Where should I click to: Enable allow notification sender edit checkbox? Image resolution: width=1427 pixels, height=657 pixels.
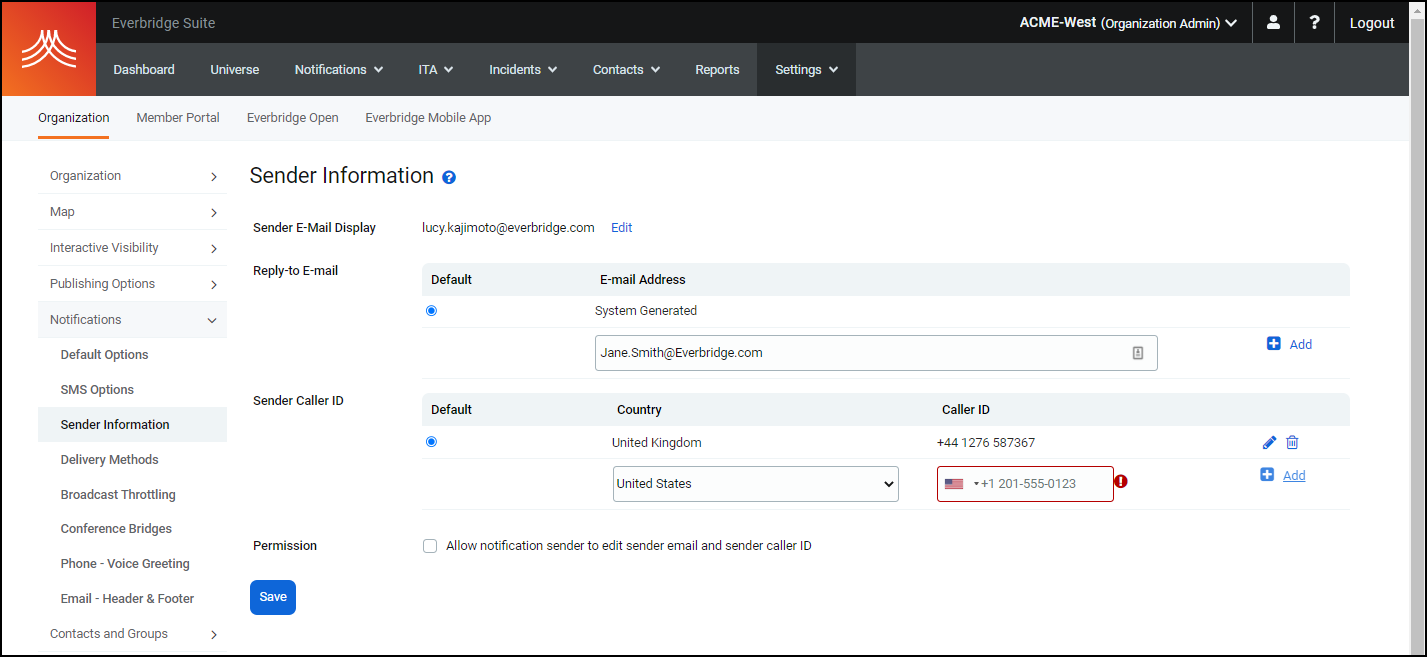pos(430,546)
